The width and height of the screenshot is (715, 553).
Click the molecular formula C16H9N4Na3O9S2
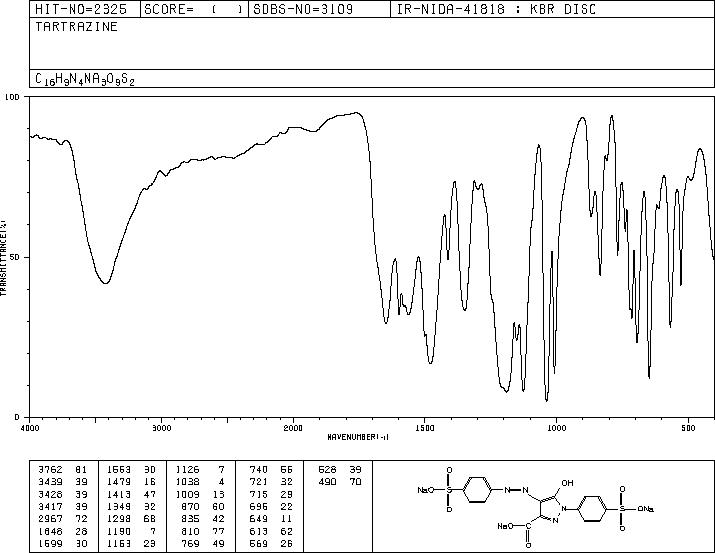85,79
